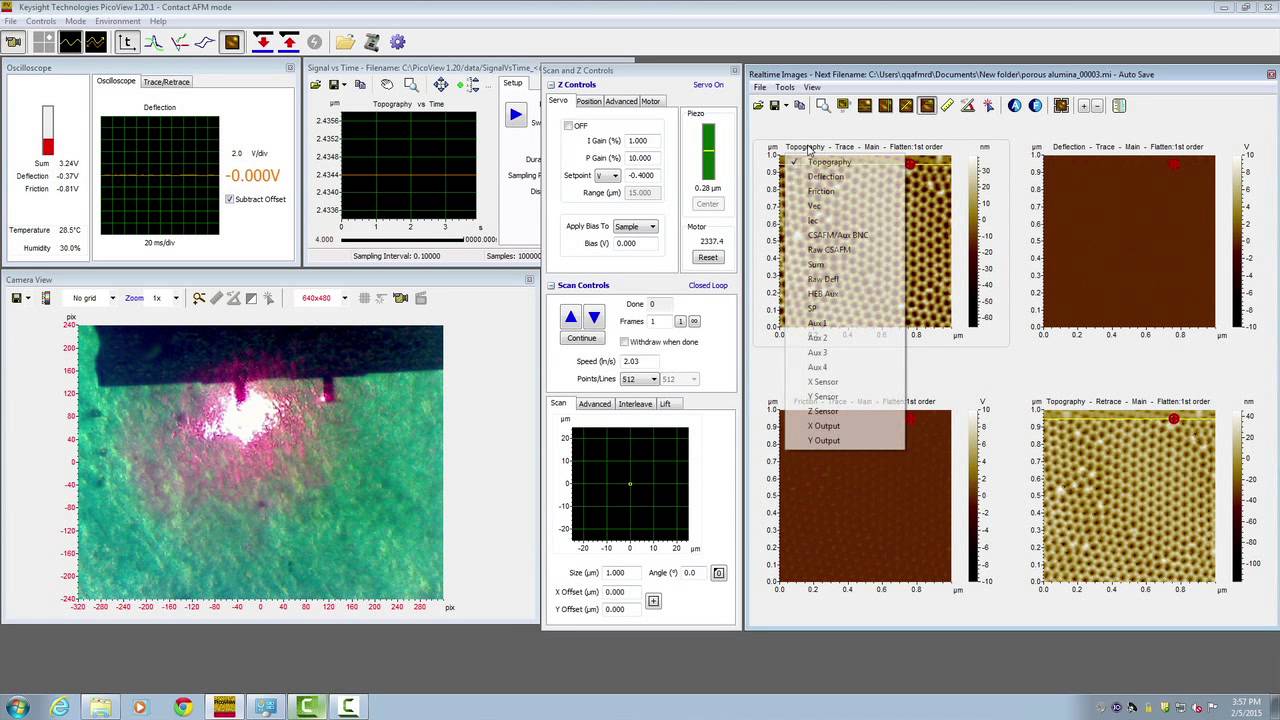1280x720 pixels.
Task: Collapse the Scan Controls section
Action: pyautogui.click(x=551, y=286)
